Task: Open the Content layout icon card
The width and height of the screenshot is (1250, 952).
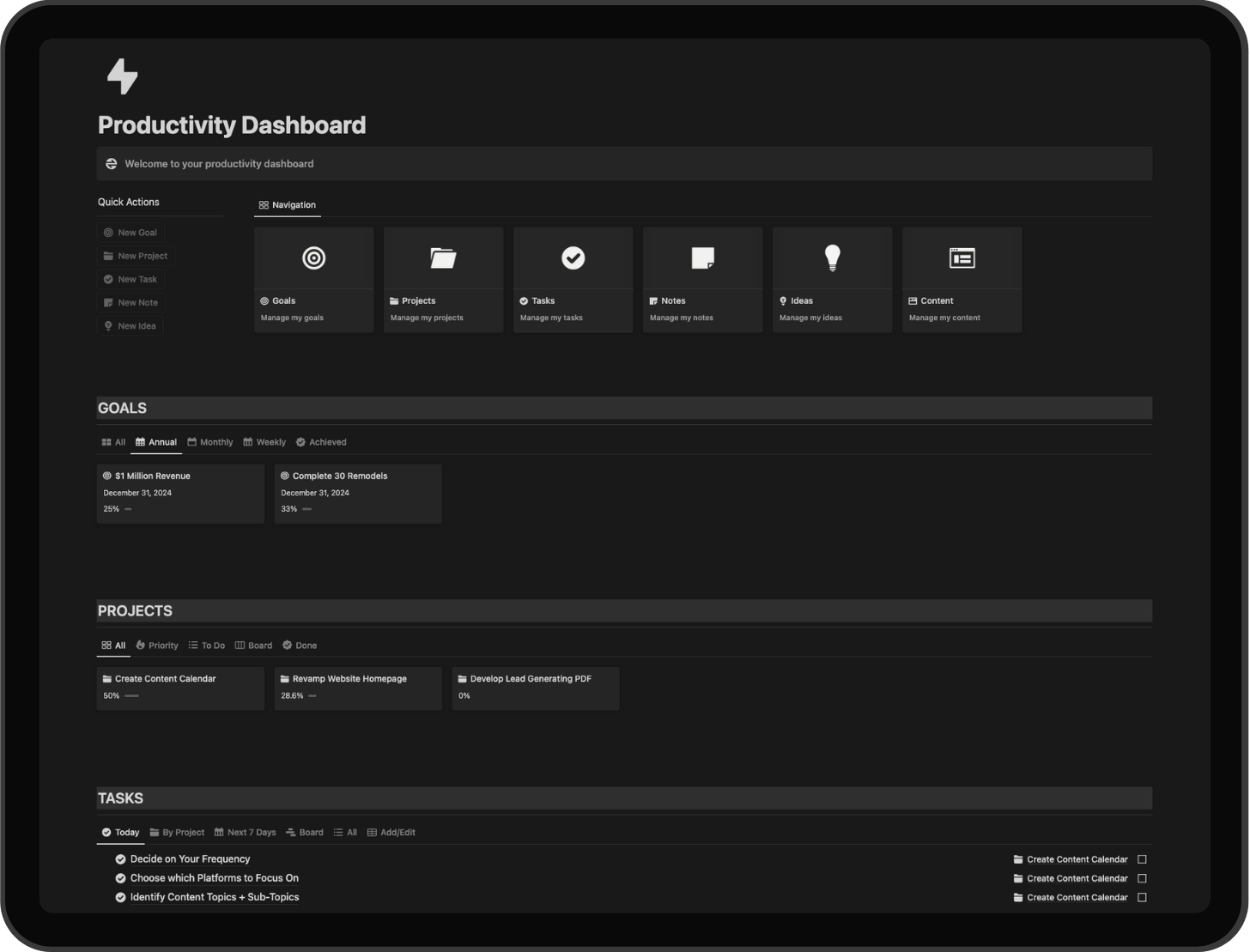Action: pos(962,258)
